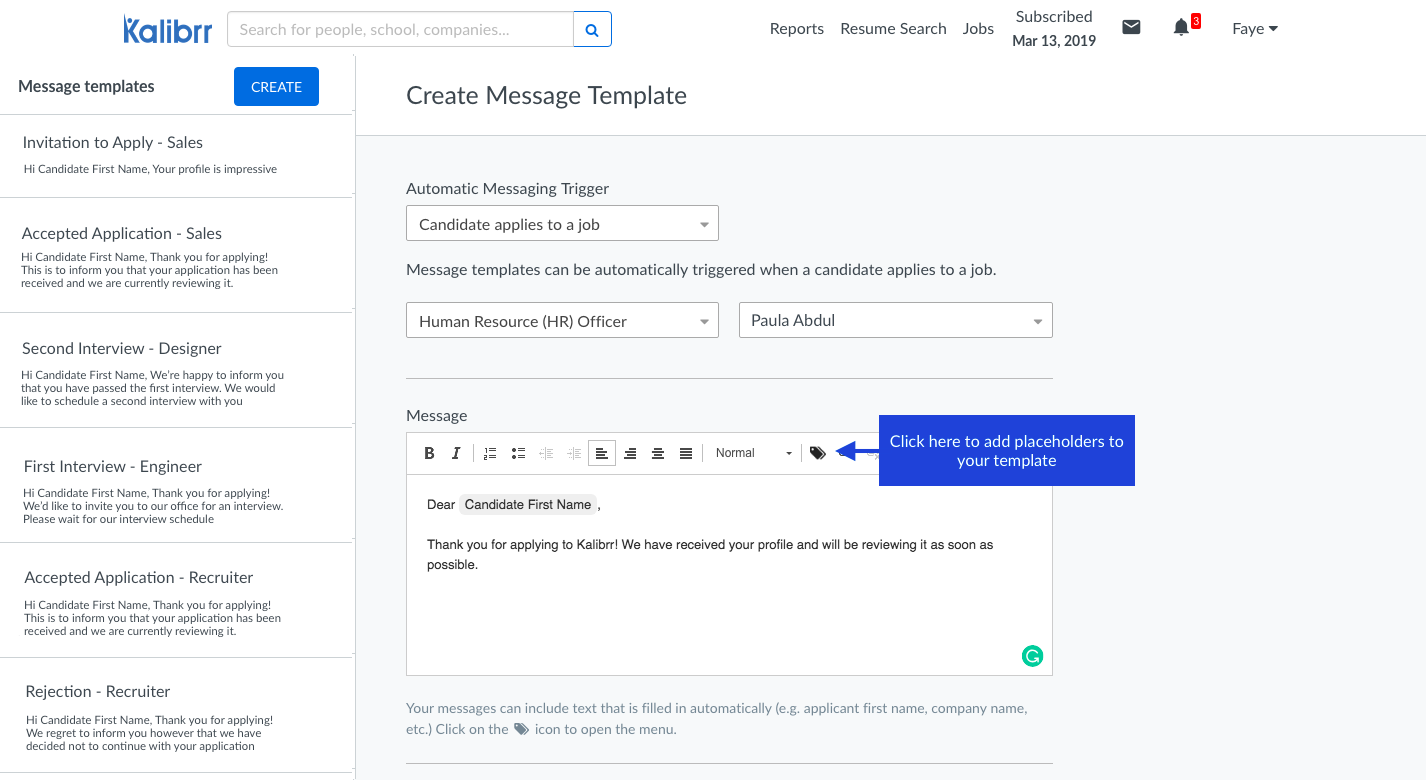The height and width of the screenshot is (780, 1426).
Task: Open the Normal text style dropdown
Action: (753, 453)
